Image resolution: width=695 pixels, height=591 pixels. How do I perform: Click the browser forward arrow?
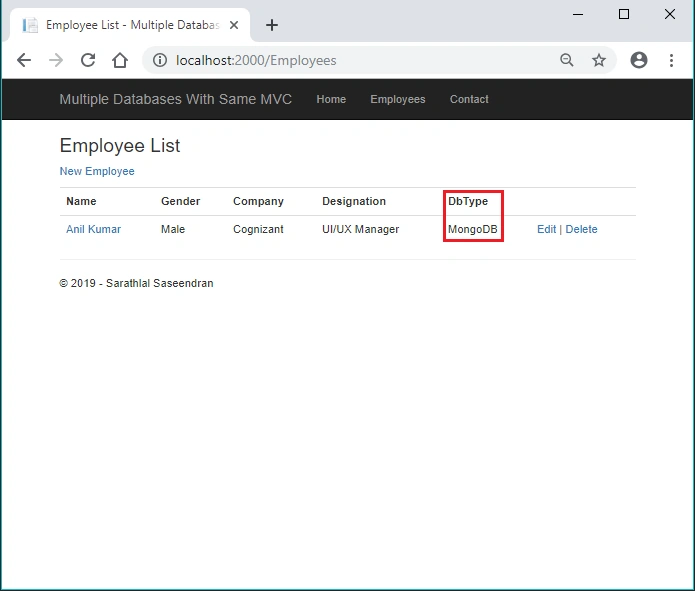point(56,60)
